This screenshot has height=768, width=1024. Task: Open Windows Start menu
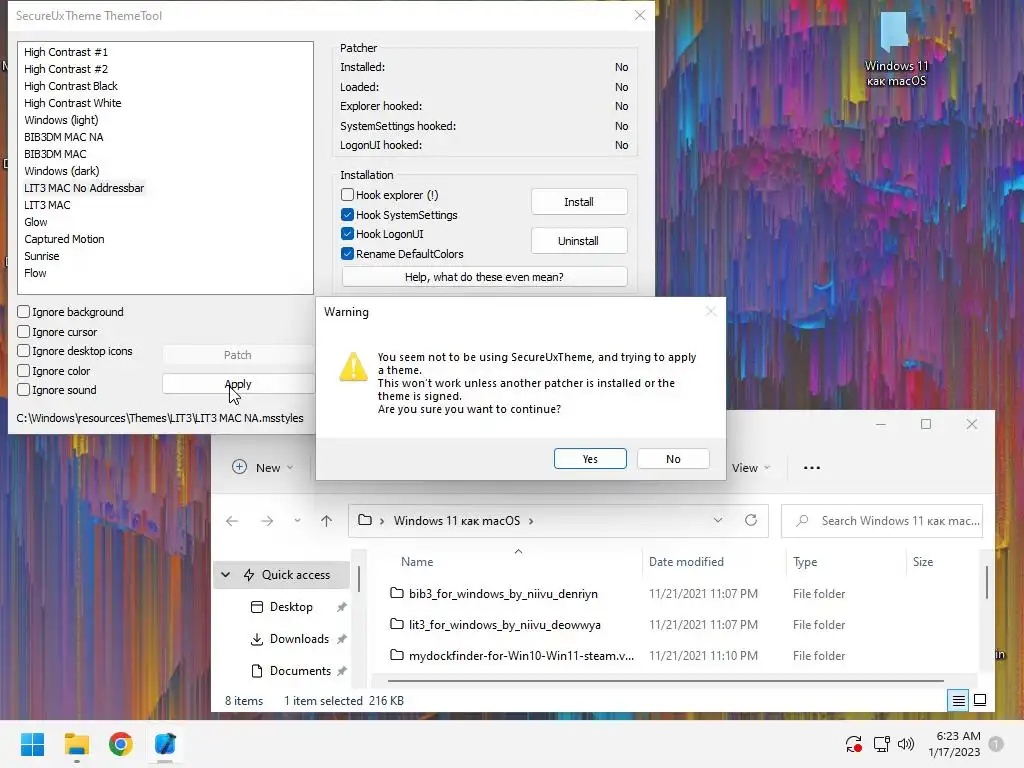33,744
